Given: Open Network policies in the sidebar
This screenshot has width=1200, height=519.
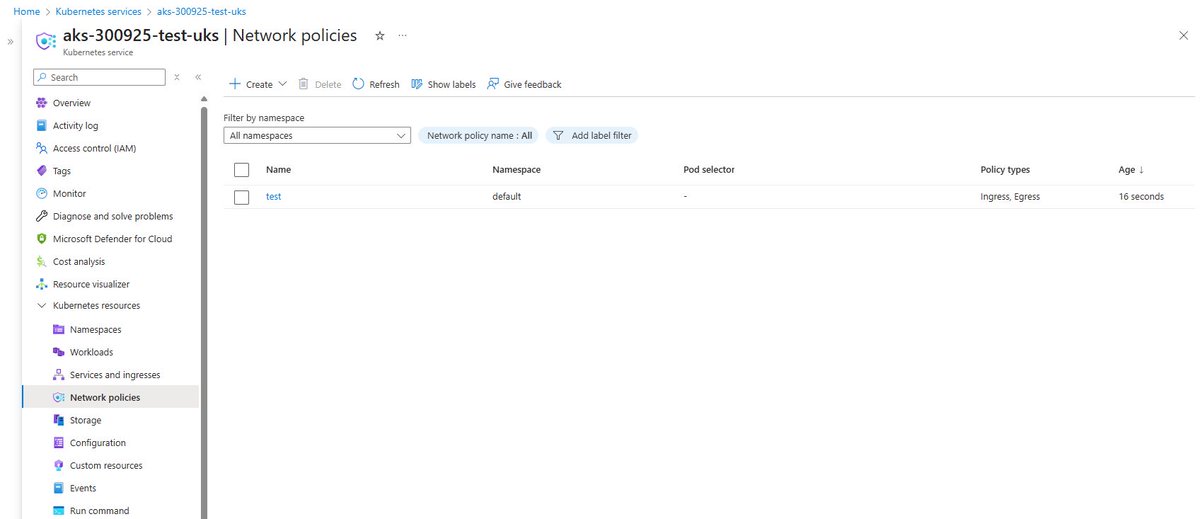Looking at the screenshot, I should pos(110,398).
